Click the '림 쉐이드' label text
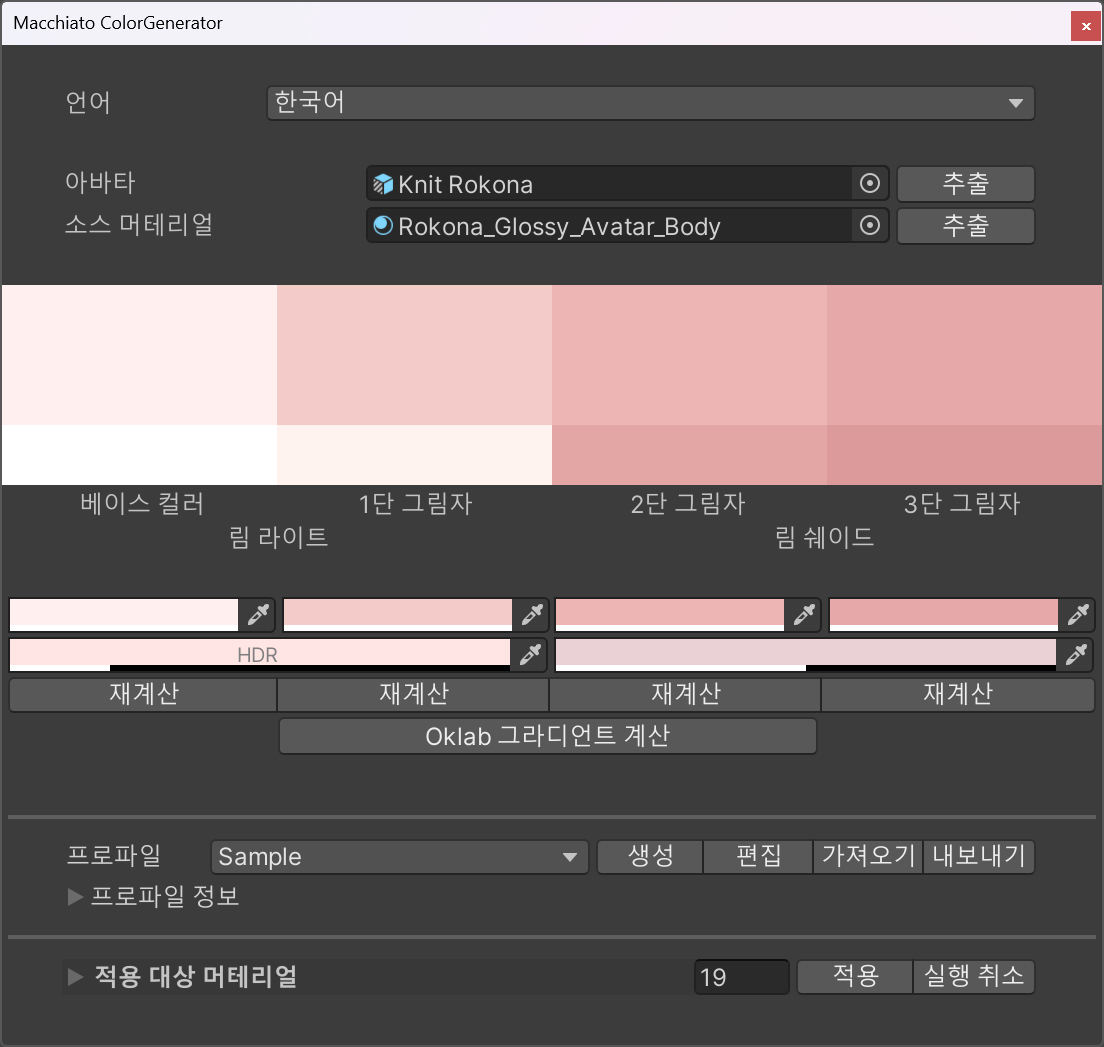1104x1047 pixels. [824, 538]
